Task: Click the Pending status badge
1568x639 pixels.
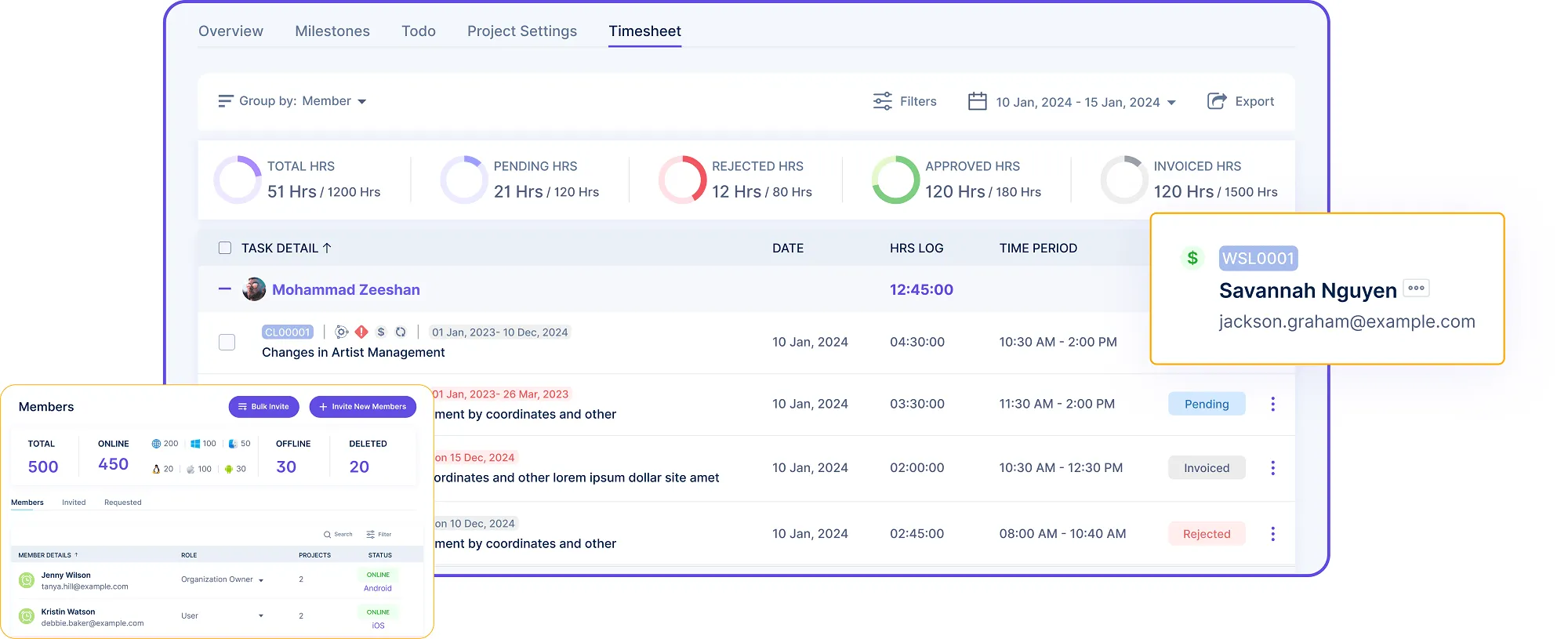Action: click(1207, 404)
